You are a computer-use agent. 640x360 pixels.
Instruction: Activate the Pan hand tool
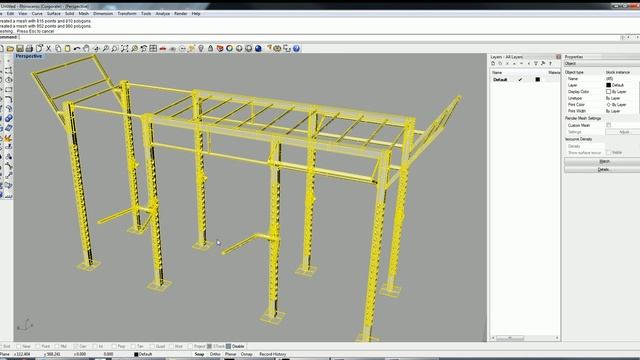[x=86, y=49]
